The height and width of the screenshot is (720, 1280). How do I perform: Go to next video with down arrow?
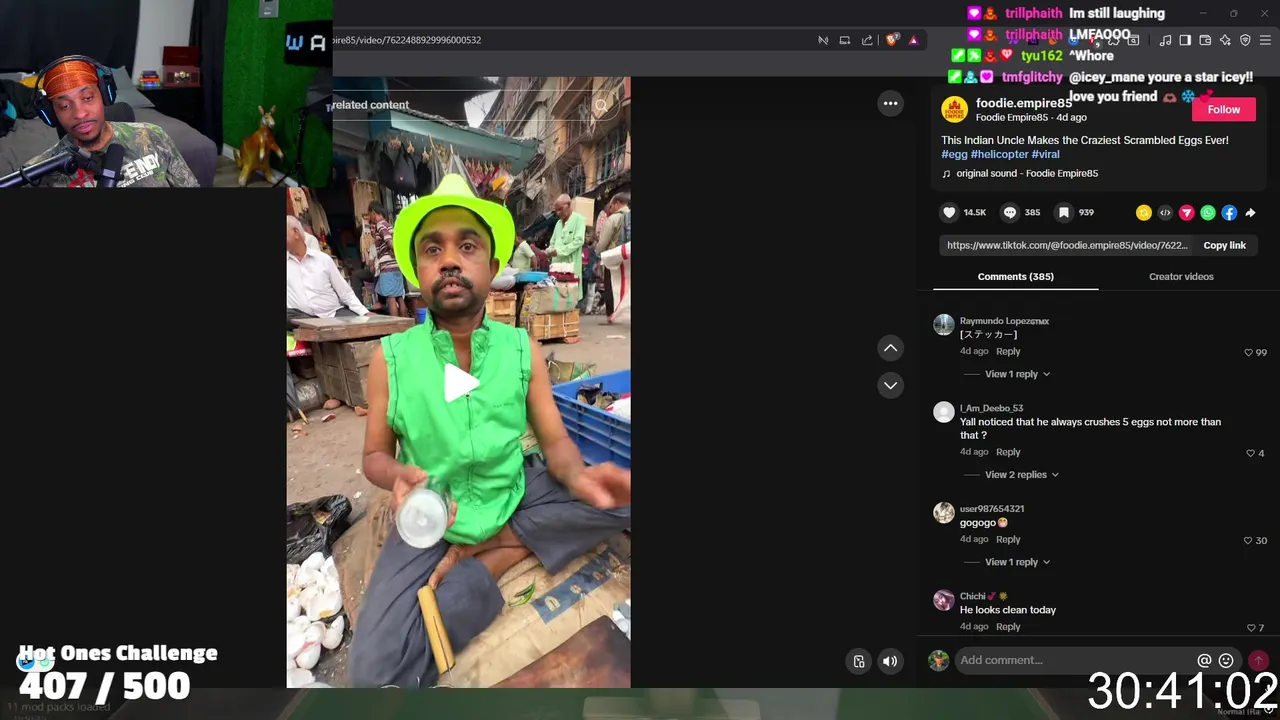coord(890,385)
